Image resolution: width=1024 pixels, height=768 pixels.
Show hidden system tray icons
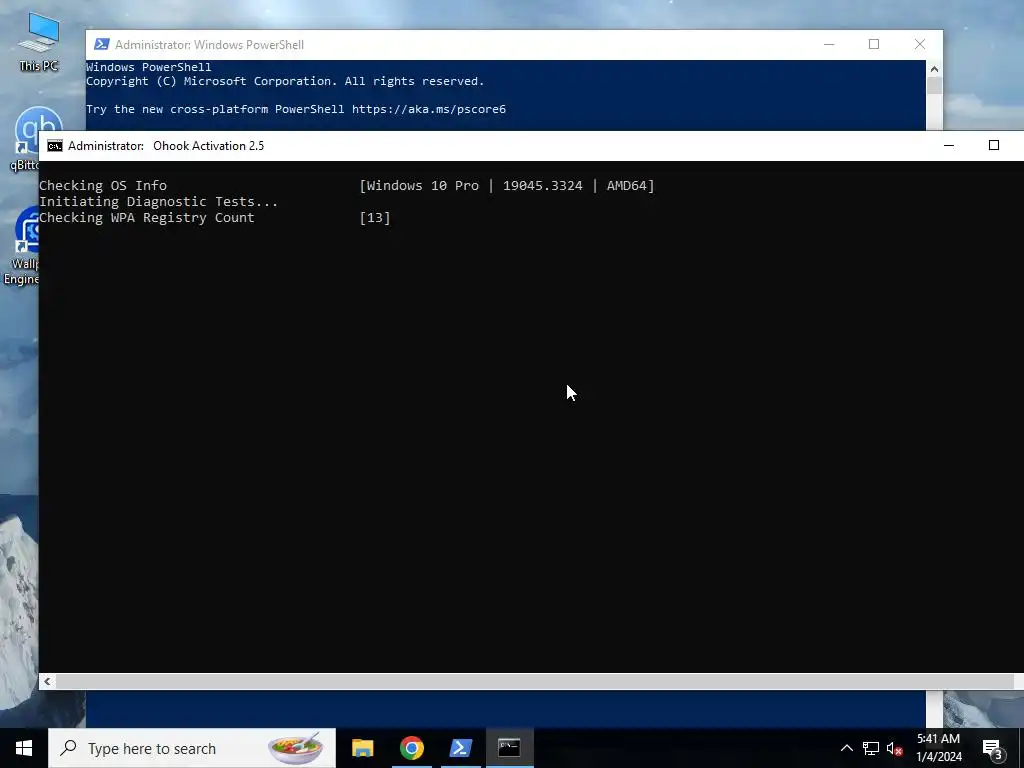click(x=846, y=748)
